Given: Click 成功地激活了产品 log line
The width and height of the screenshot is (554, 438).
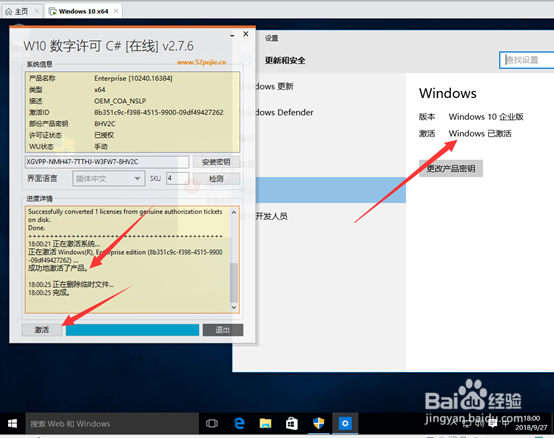Looking at the screenshot, I should click(x=58, y=268).
